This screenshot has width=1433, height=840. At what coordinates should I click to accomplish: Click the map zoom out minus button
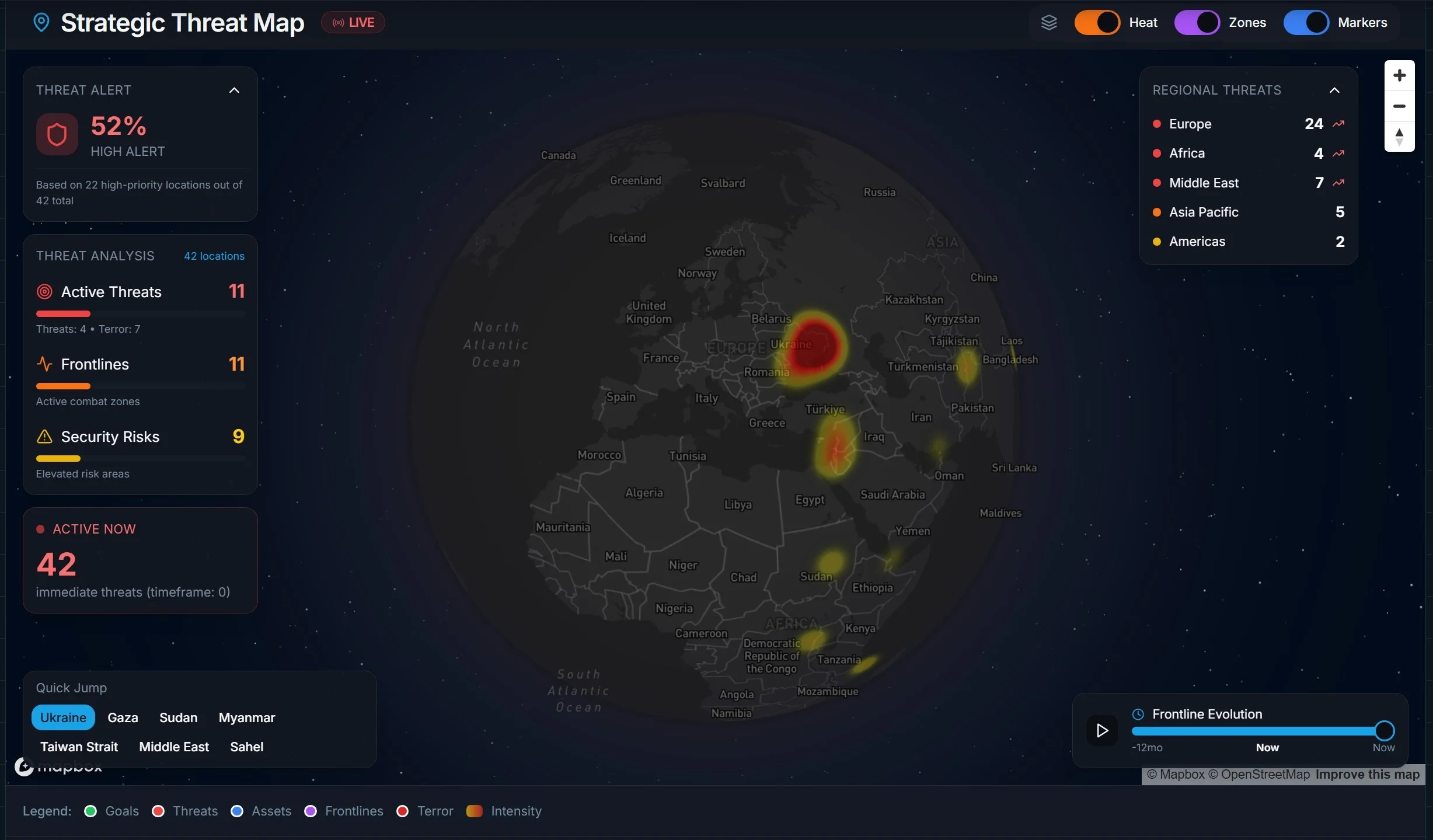click(x=1399, y=106)
